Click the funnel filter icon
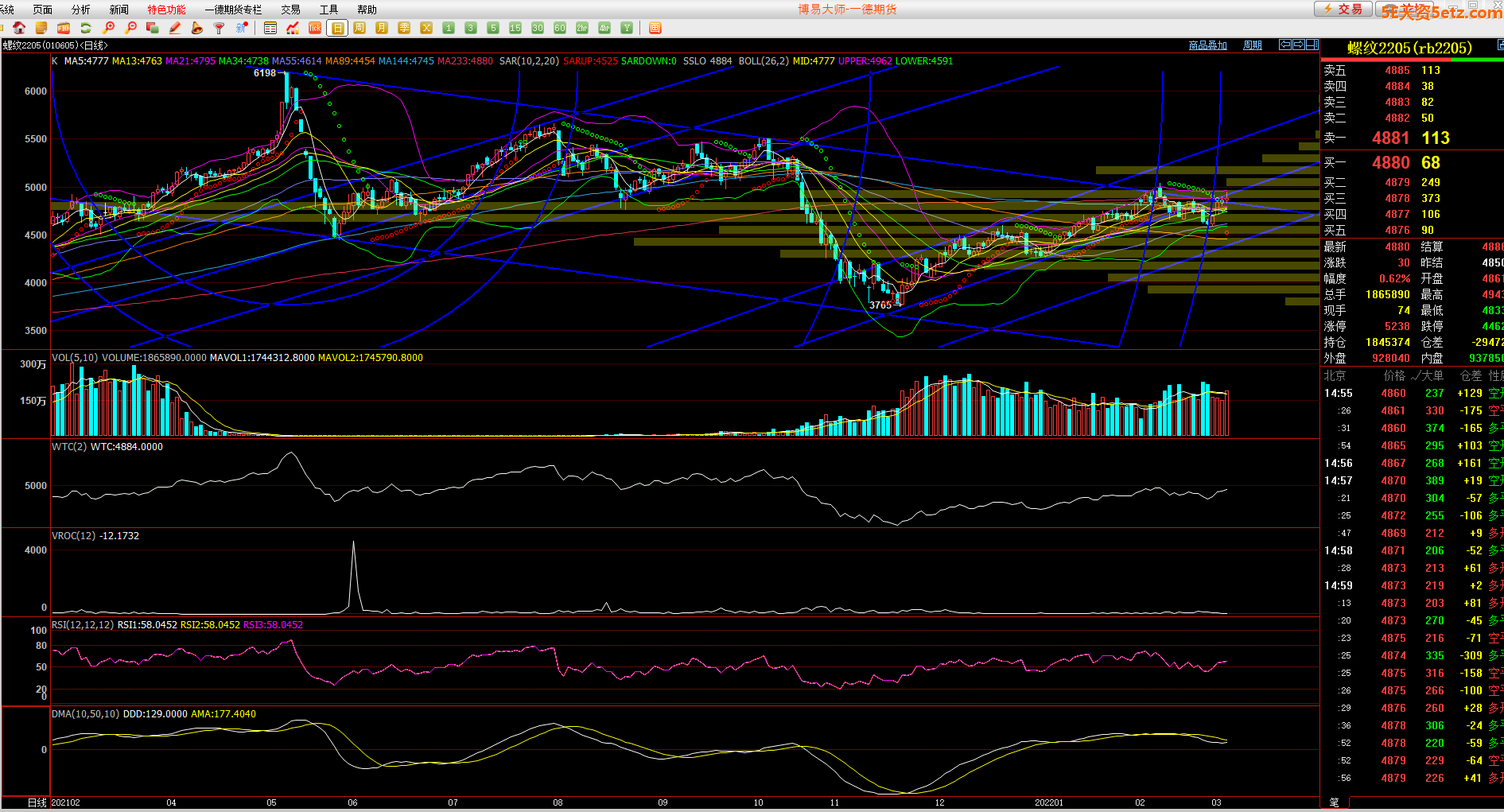 click(220, 28)
